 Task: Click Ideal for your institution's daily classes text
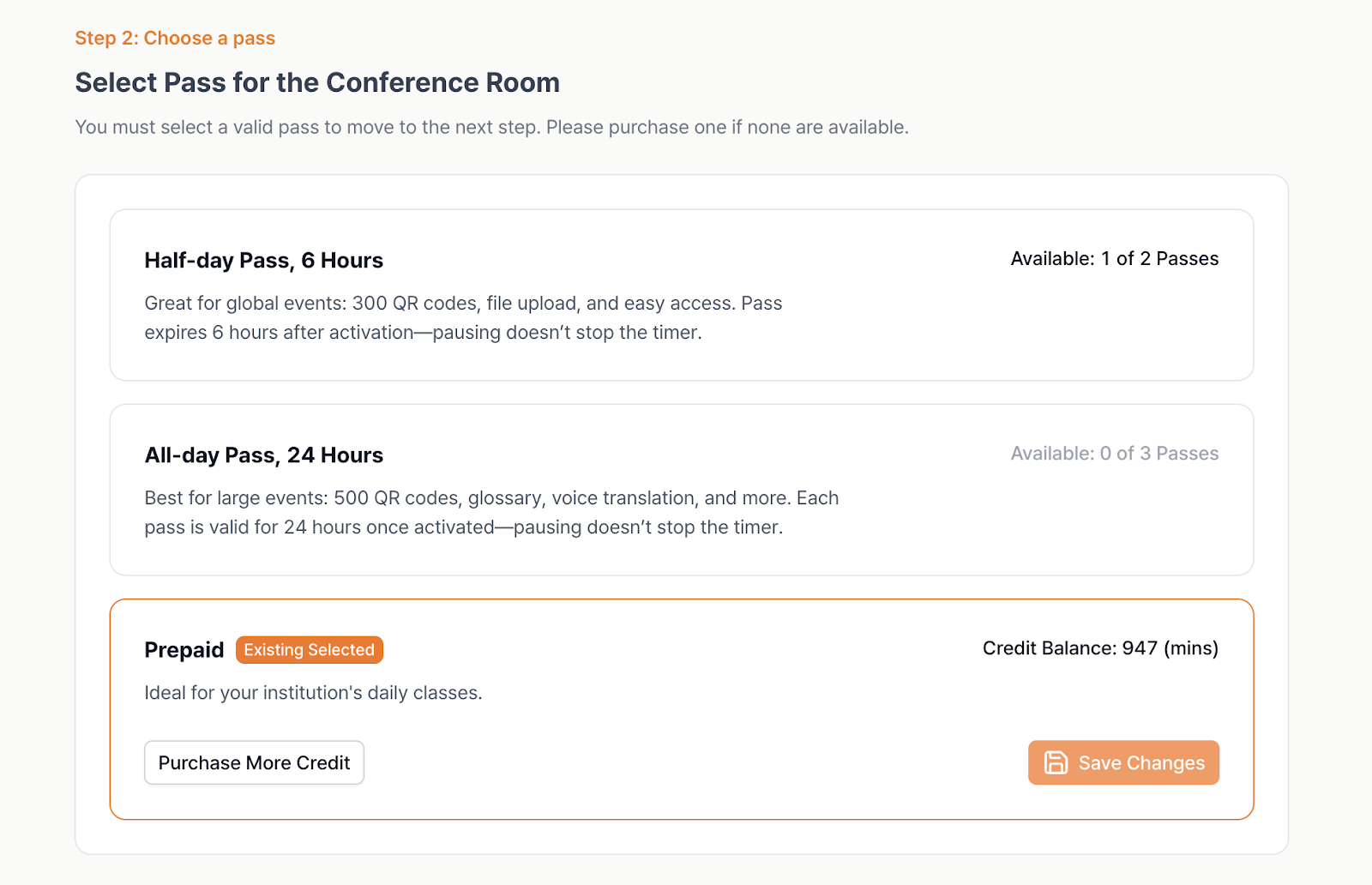tap(313, 693)
